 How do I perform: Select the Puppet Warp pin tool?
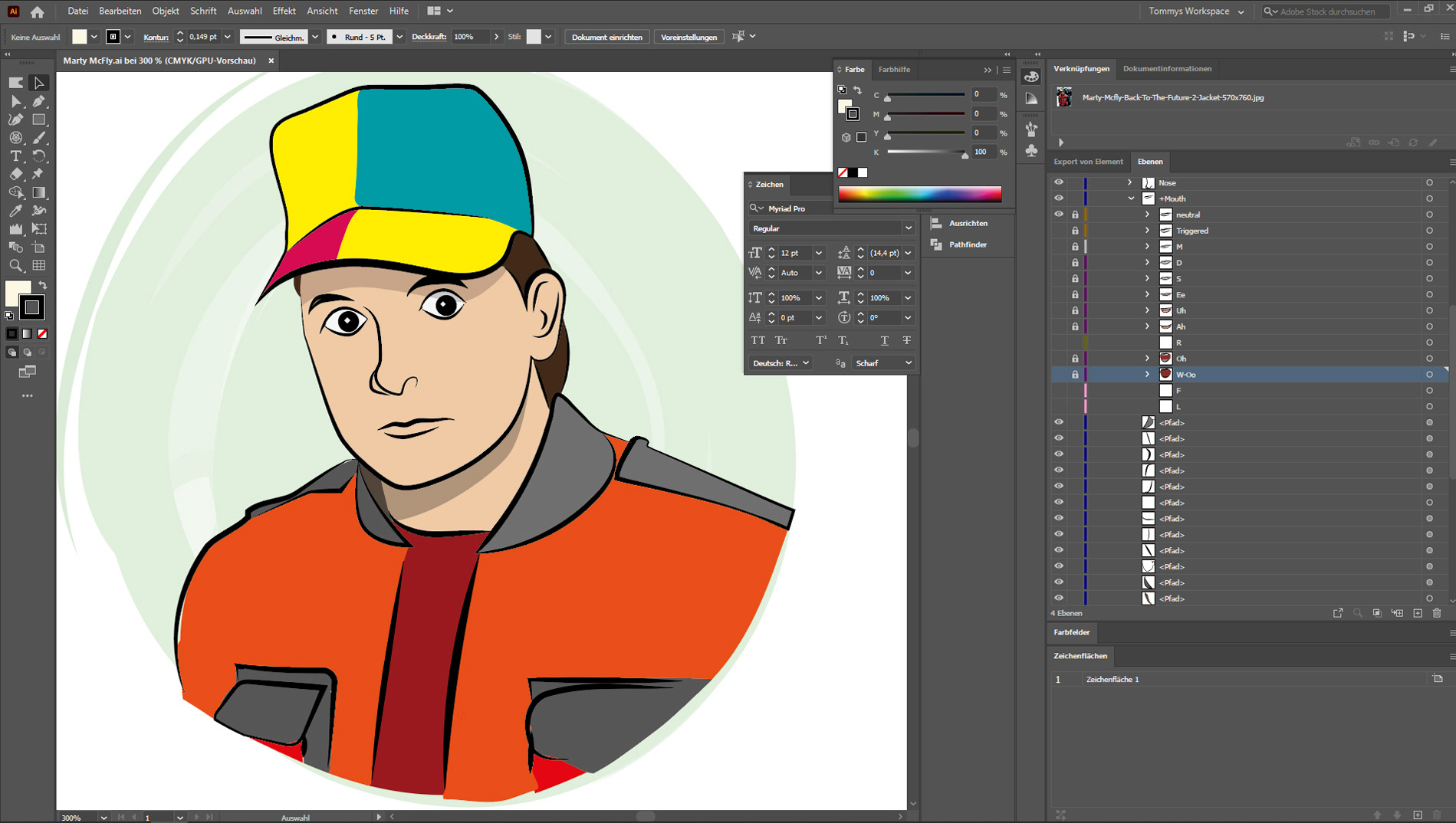39,174
